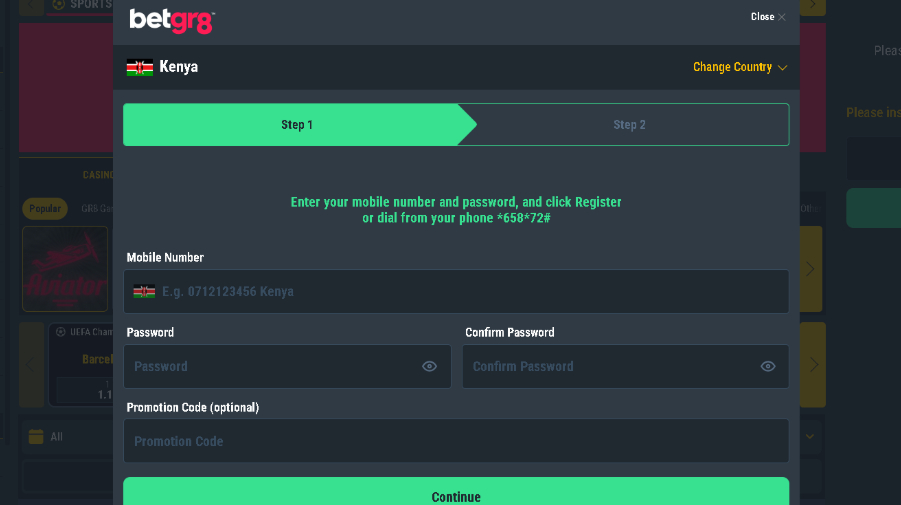901x505 pixels.
Task: Select the Step 1 tab
Action: pos(297,125)
